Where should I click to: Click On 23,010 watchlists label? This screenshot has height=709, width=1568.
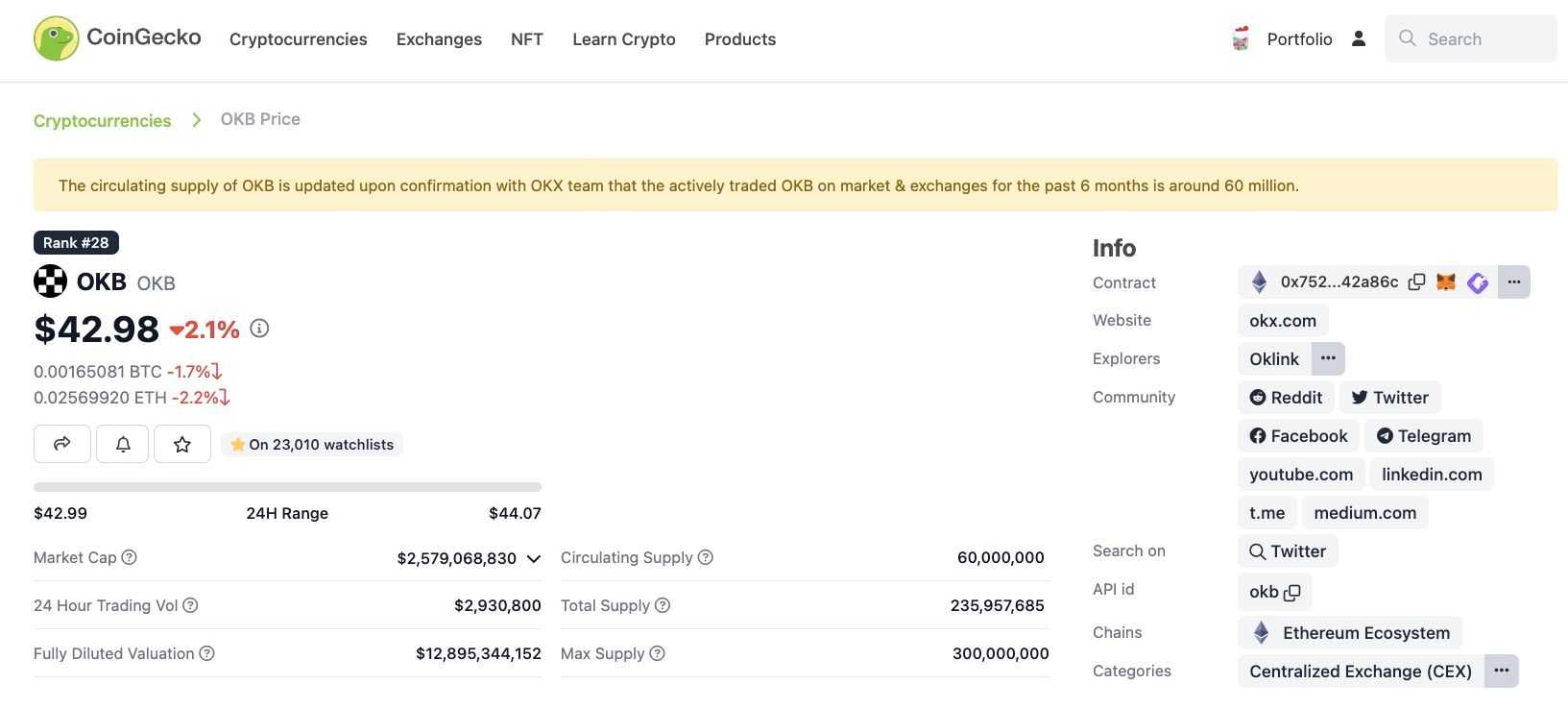[x=312, y=444]
